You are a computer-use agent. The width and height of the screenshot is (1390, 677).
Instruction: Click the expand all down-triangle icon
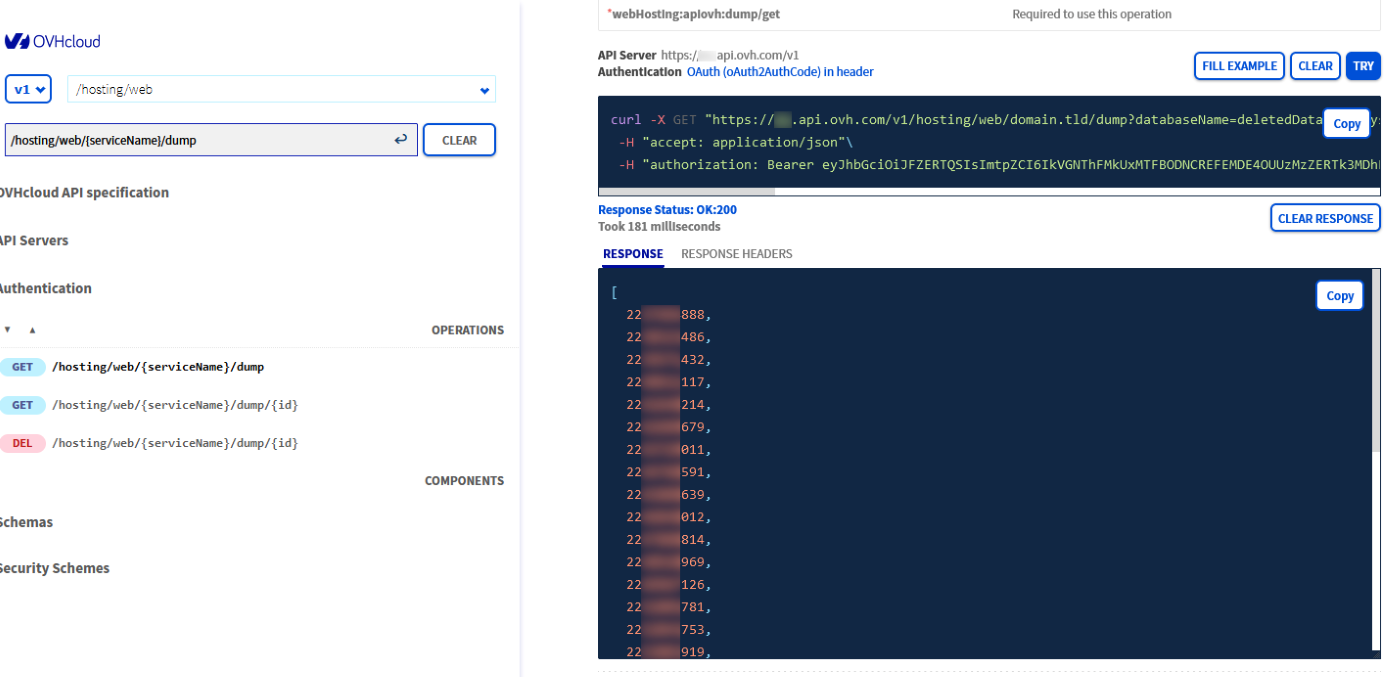pos(8,330)
